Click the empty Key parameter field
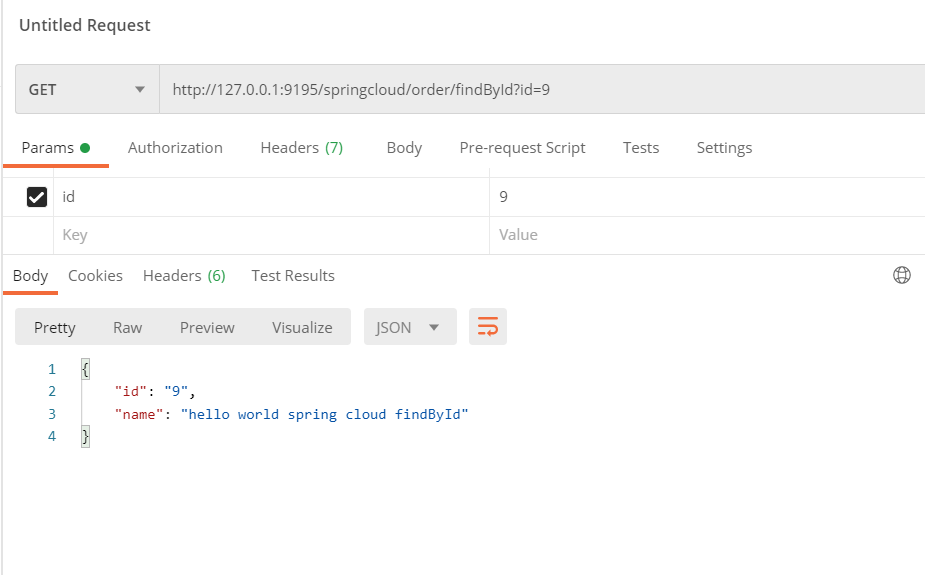This screenshot has width=925, height=575. pos(271,235)
